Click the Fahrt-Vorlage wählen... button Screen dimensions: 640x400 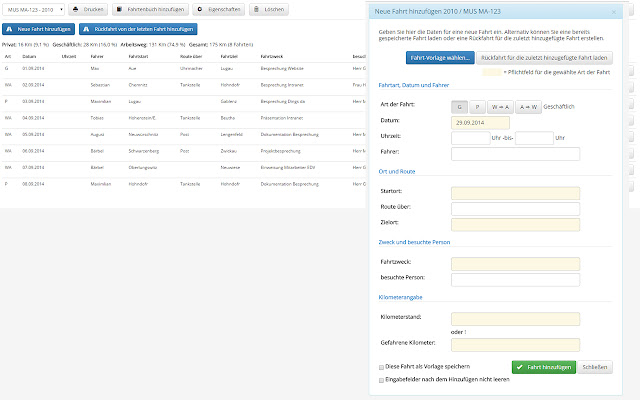click(x=440, y=58)
